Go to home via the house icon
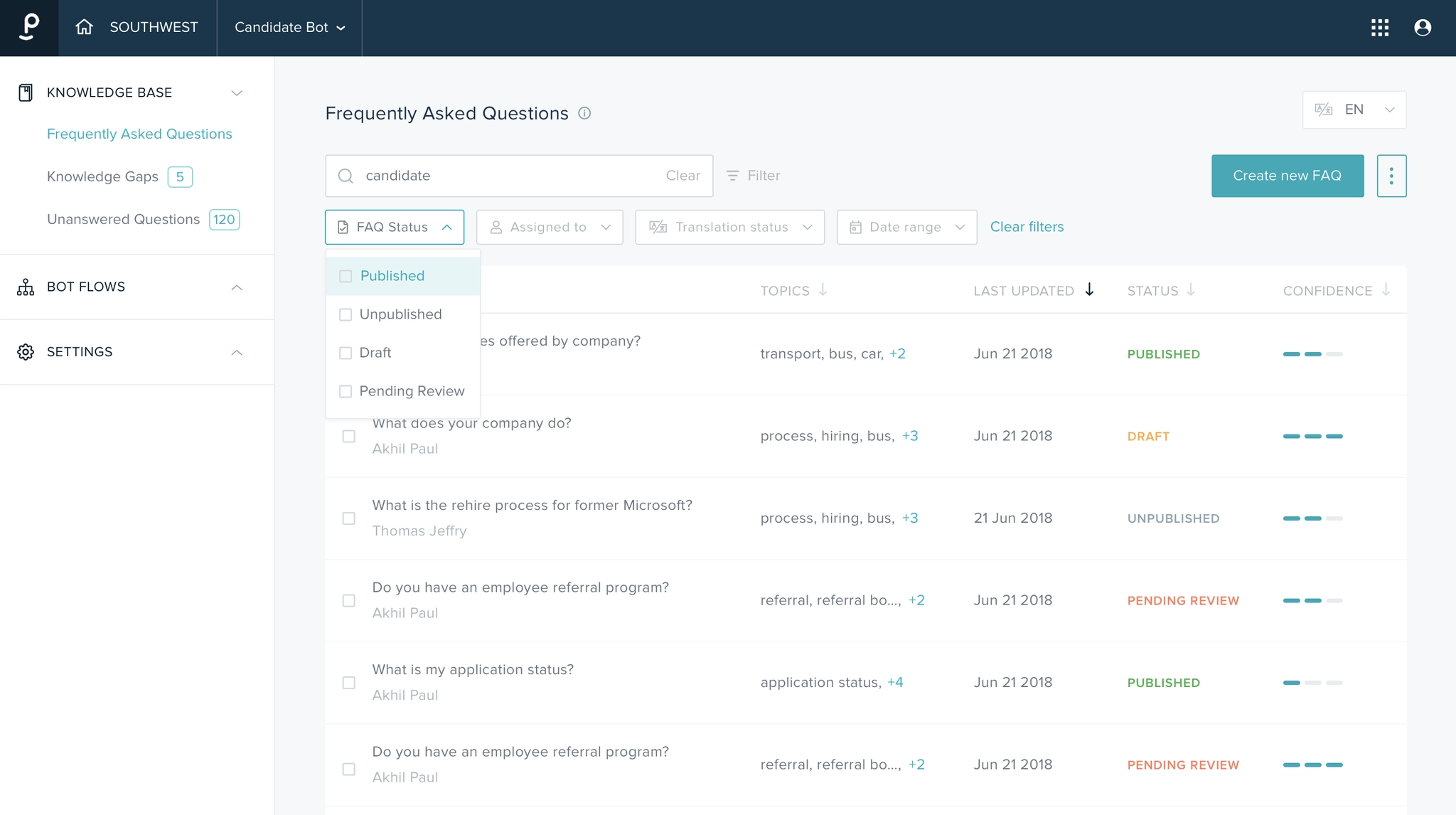The width and height of the screenshot is (1456, 815). tap(84, 27)
